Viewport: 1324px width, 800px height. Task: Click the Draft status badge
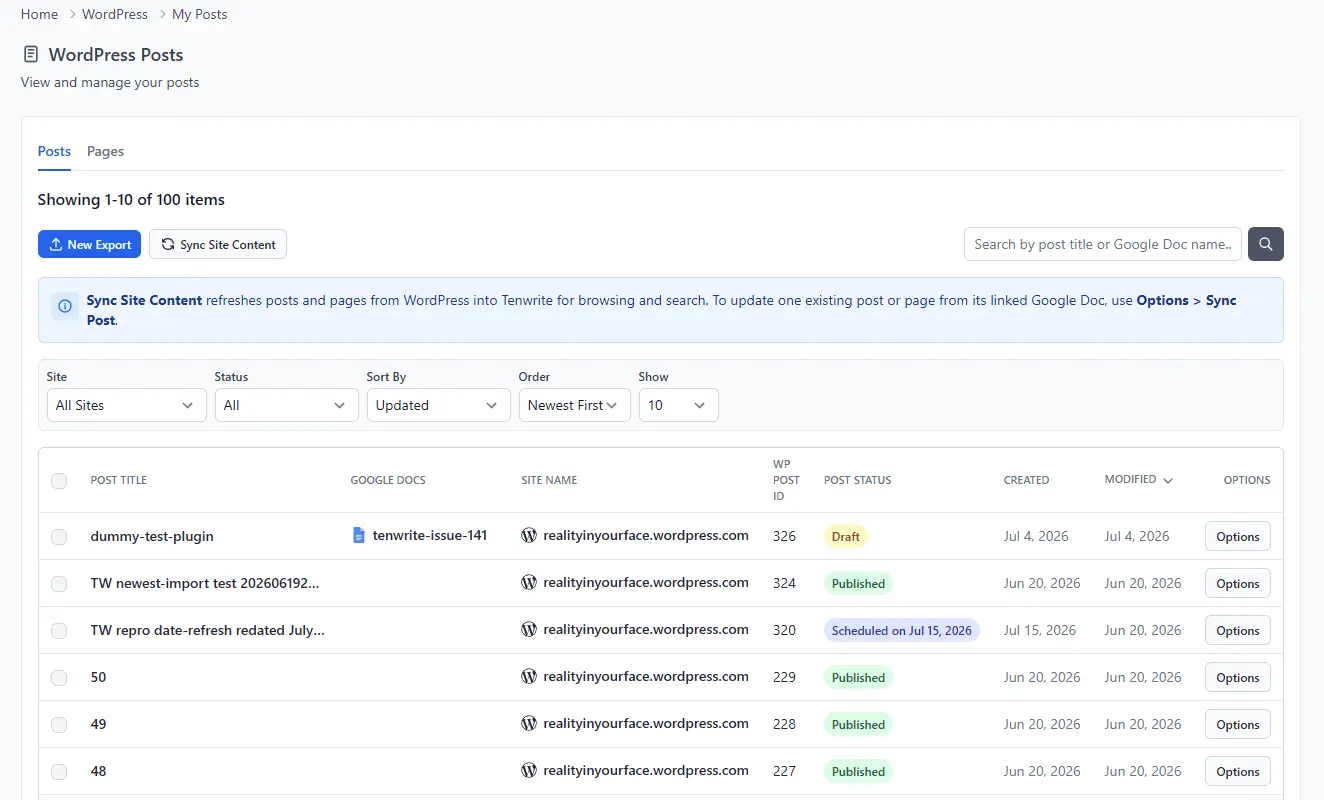[846, 536]
